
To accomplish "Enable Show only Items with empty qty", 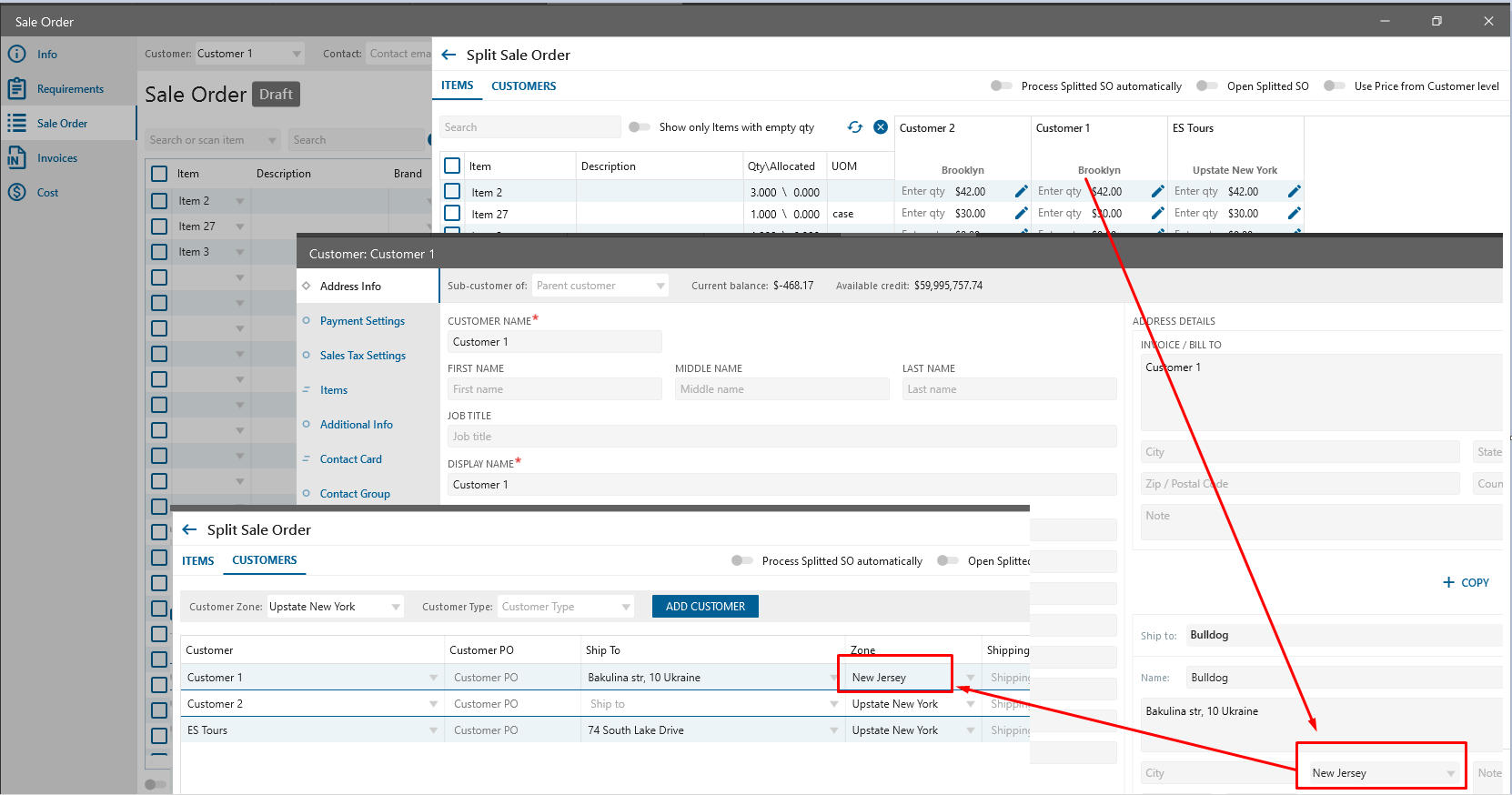I will (640, 127).
